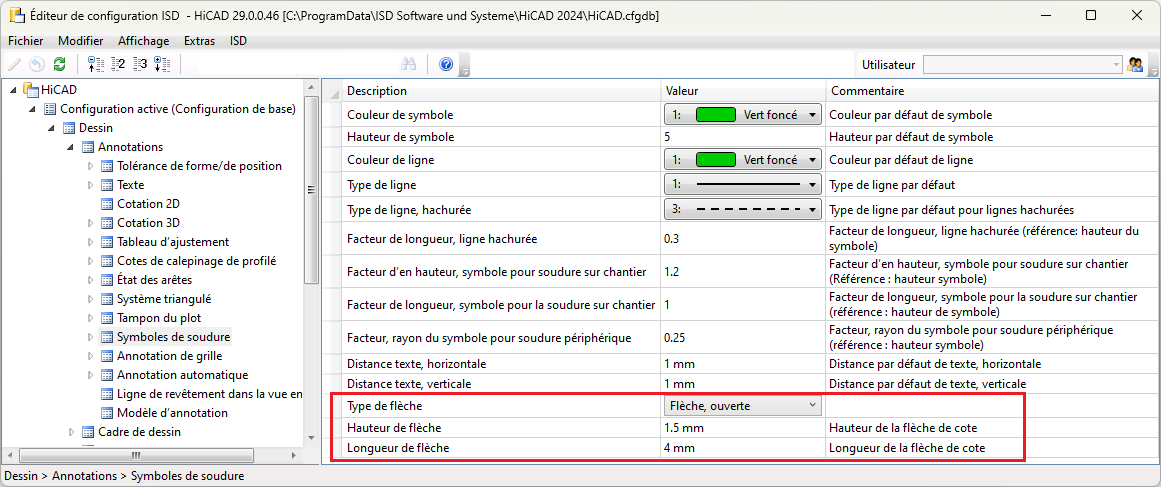Show tree level 3 toolbar icon
Viewport: 1161px width, 487px height.
coord(141,64)
